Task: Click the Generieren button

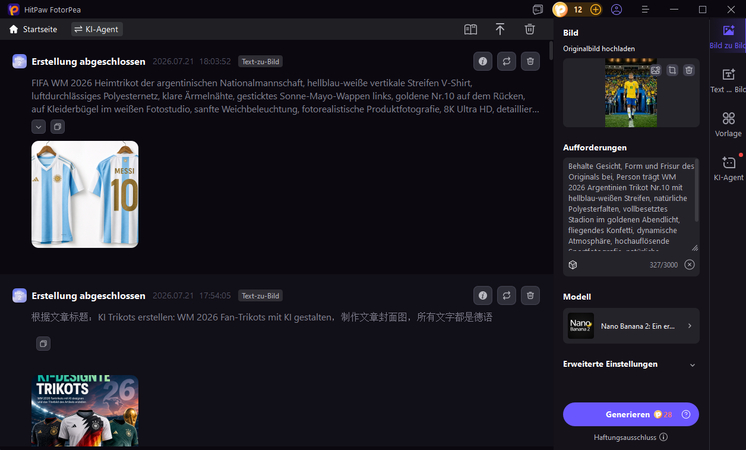Action: 630,414
